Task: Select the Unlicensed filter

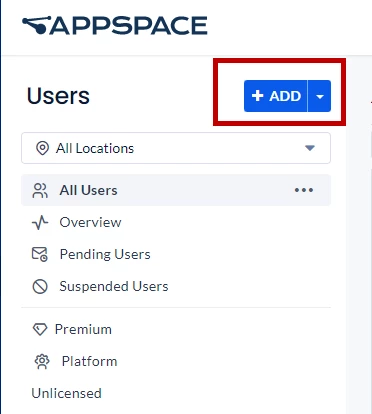Action: (66, 393)
